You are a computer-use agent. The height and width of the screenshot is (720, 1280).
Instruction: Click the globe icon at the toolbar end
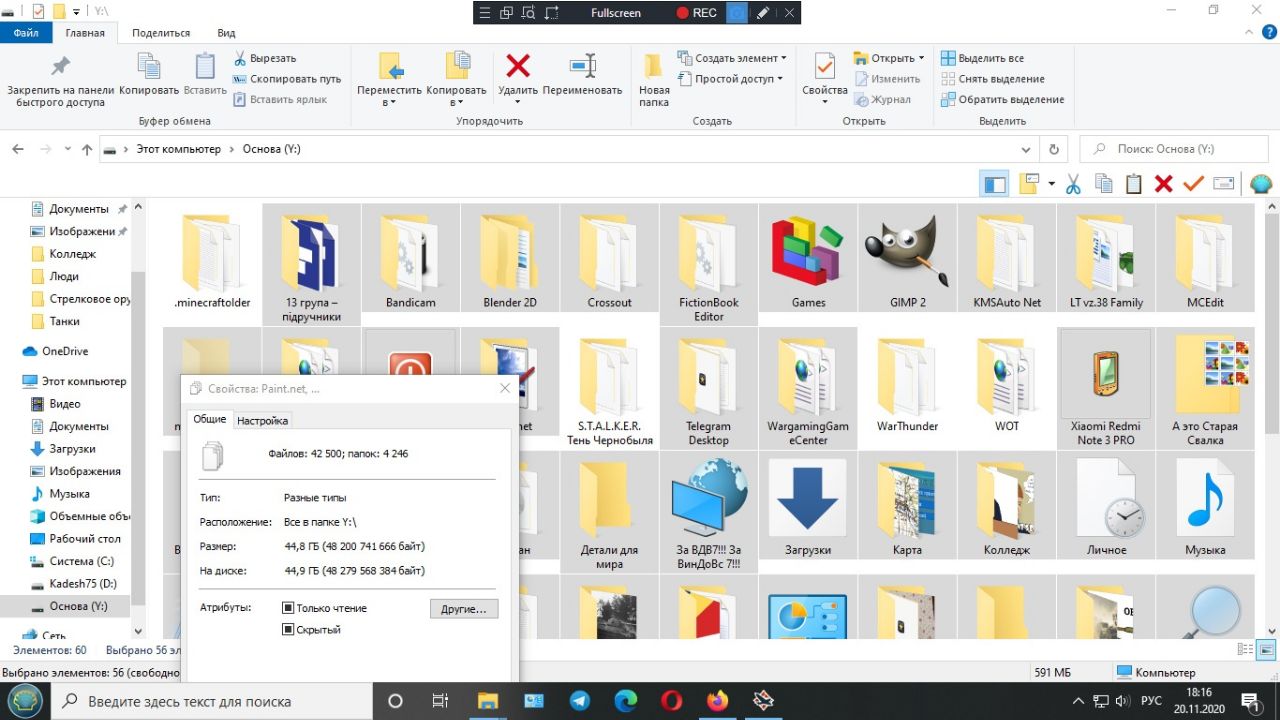(1261, 184)
